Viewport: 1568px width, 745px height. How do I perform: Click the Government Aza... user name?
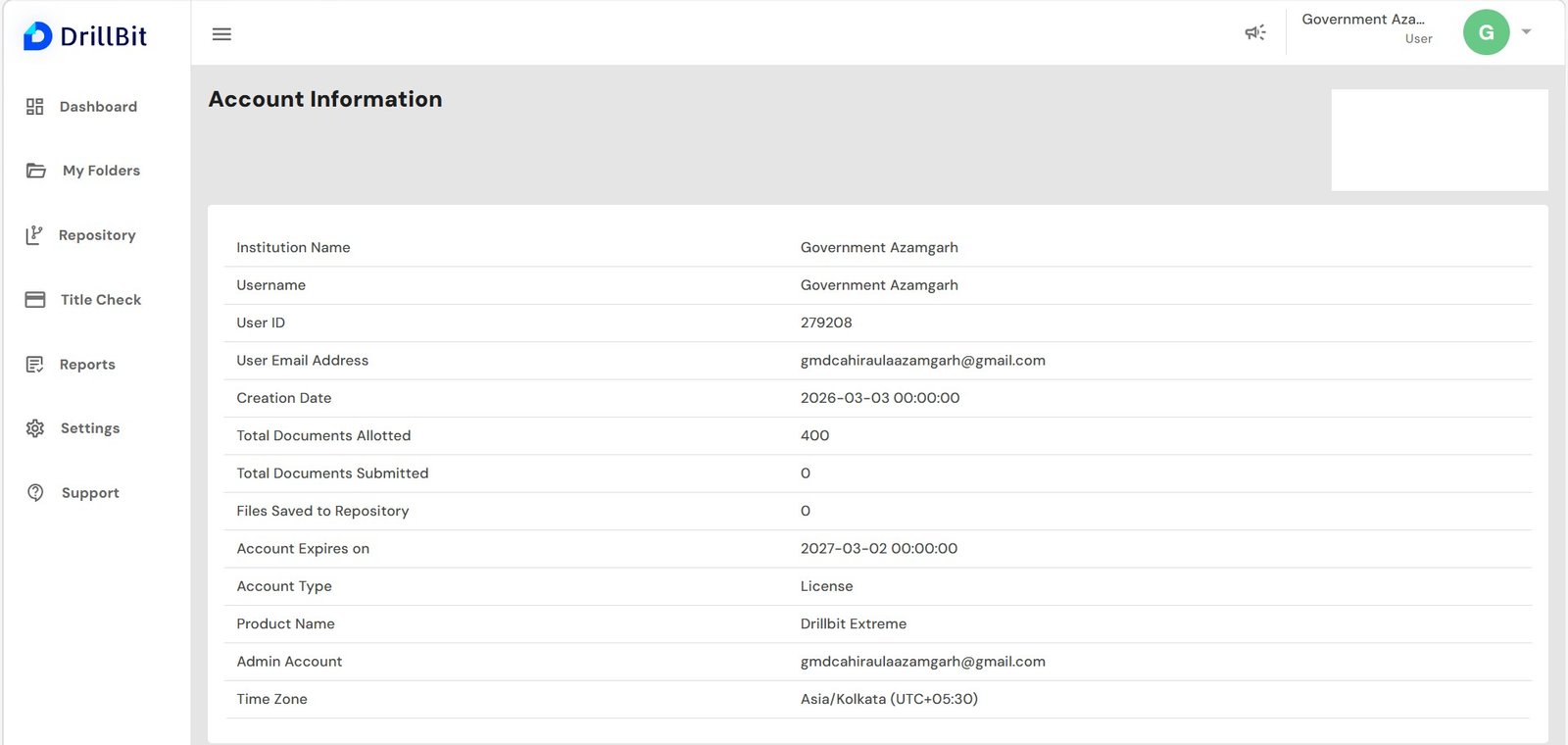click(1362, 20)
